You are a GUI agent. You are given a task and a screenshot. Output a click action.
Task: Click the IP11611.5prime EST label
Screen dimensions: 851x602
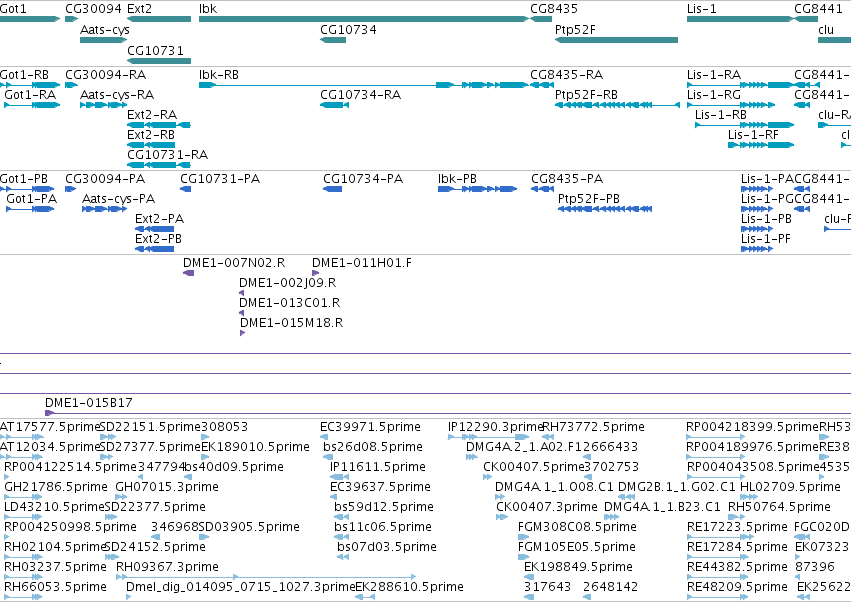point(378,467)
